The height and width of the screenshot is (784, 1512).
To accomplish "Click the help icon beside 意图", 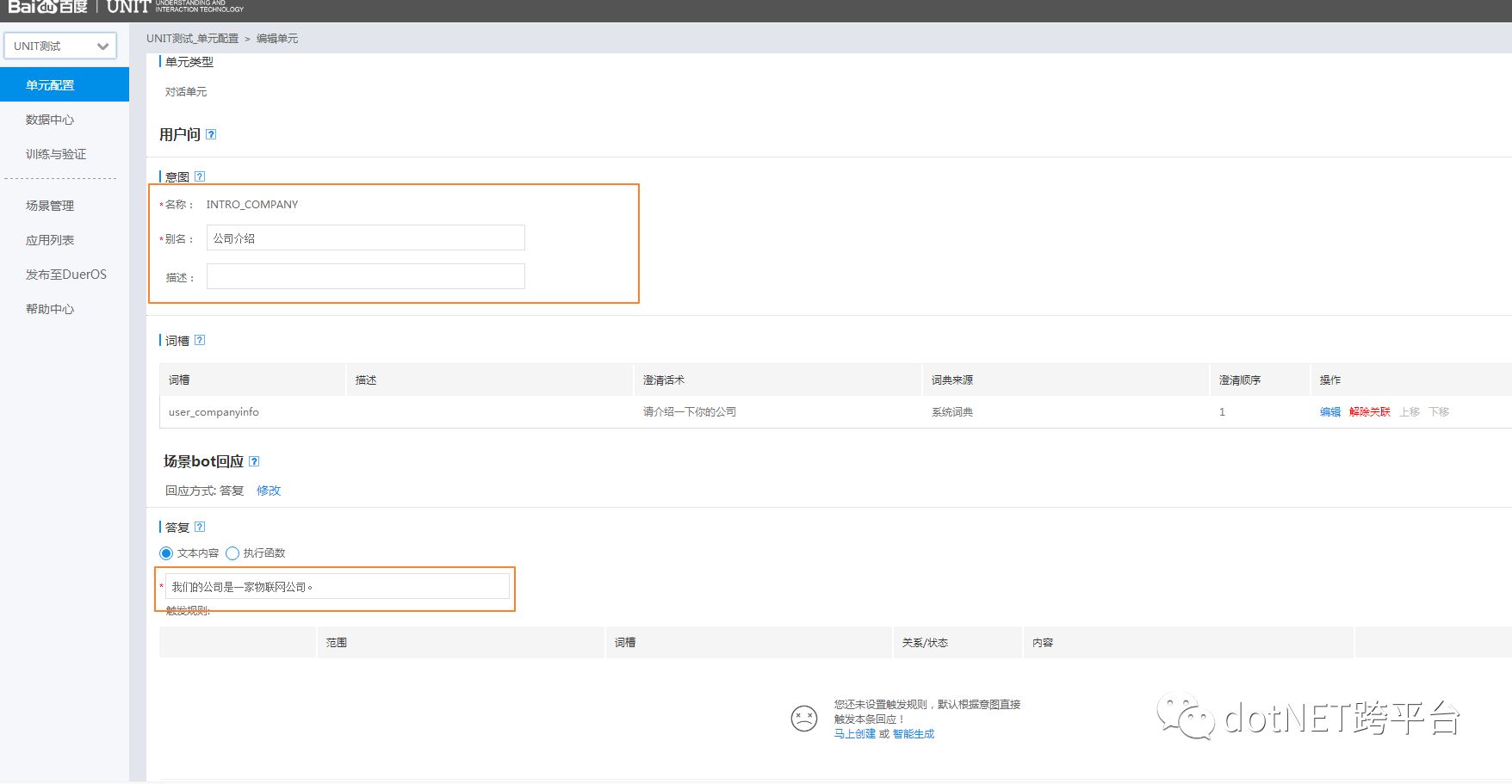I will pyautogui.click(x=200, y=176).
